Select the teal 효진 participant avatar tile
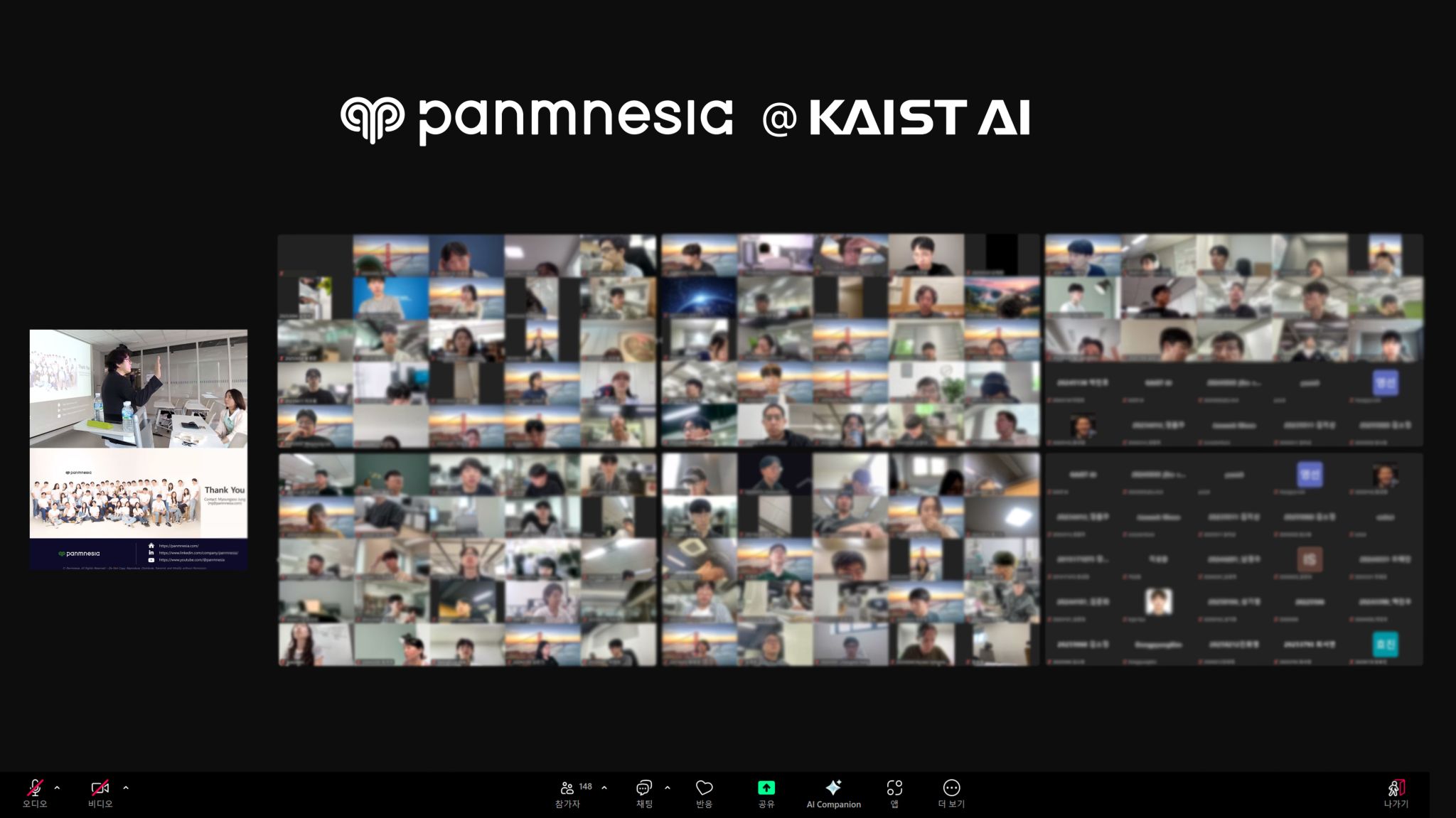 point(1385,645)
